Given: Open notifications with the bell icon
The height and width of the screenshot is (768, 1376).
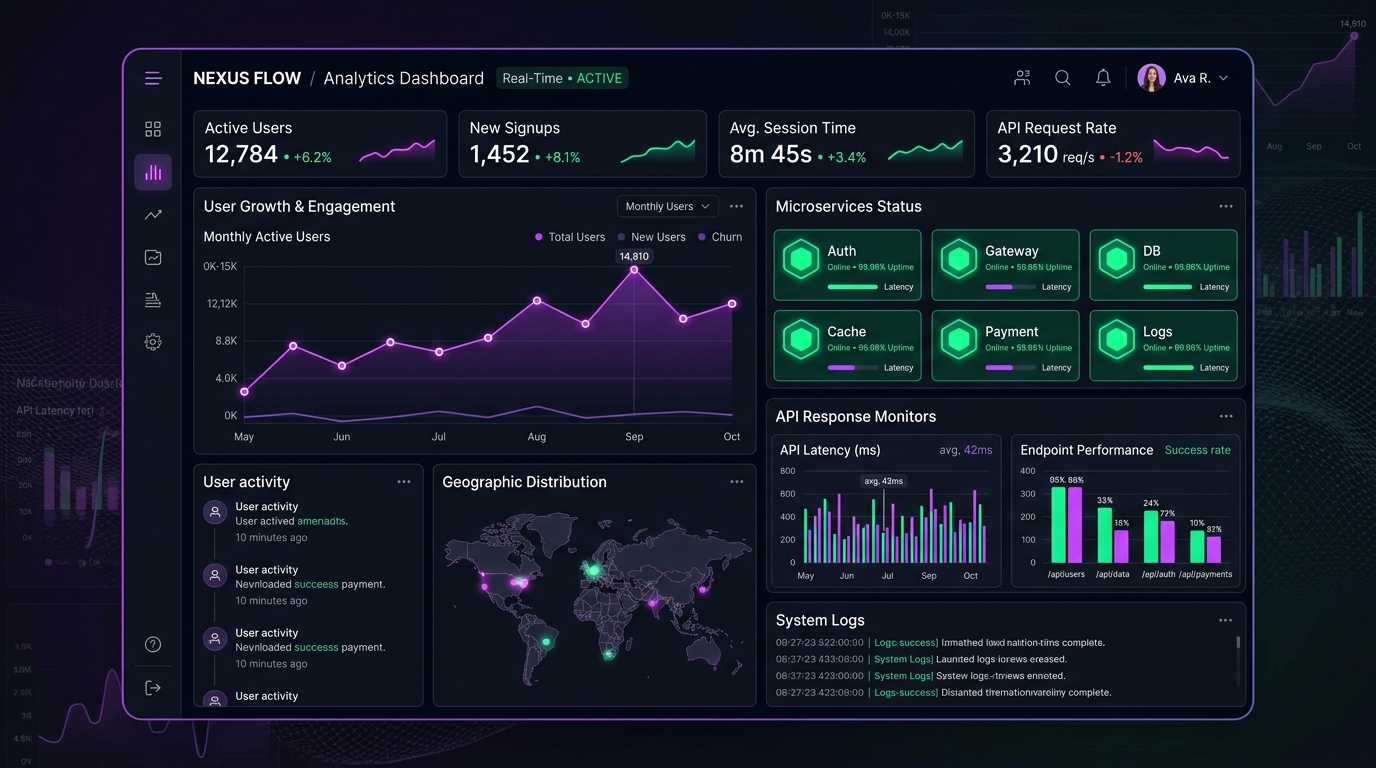Looking at the screenshot, I should click(x=1103, y=78).
